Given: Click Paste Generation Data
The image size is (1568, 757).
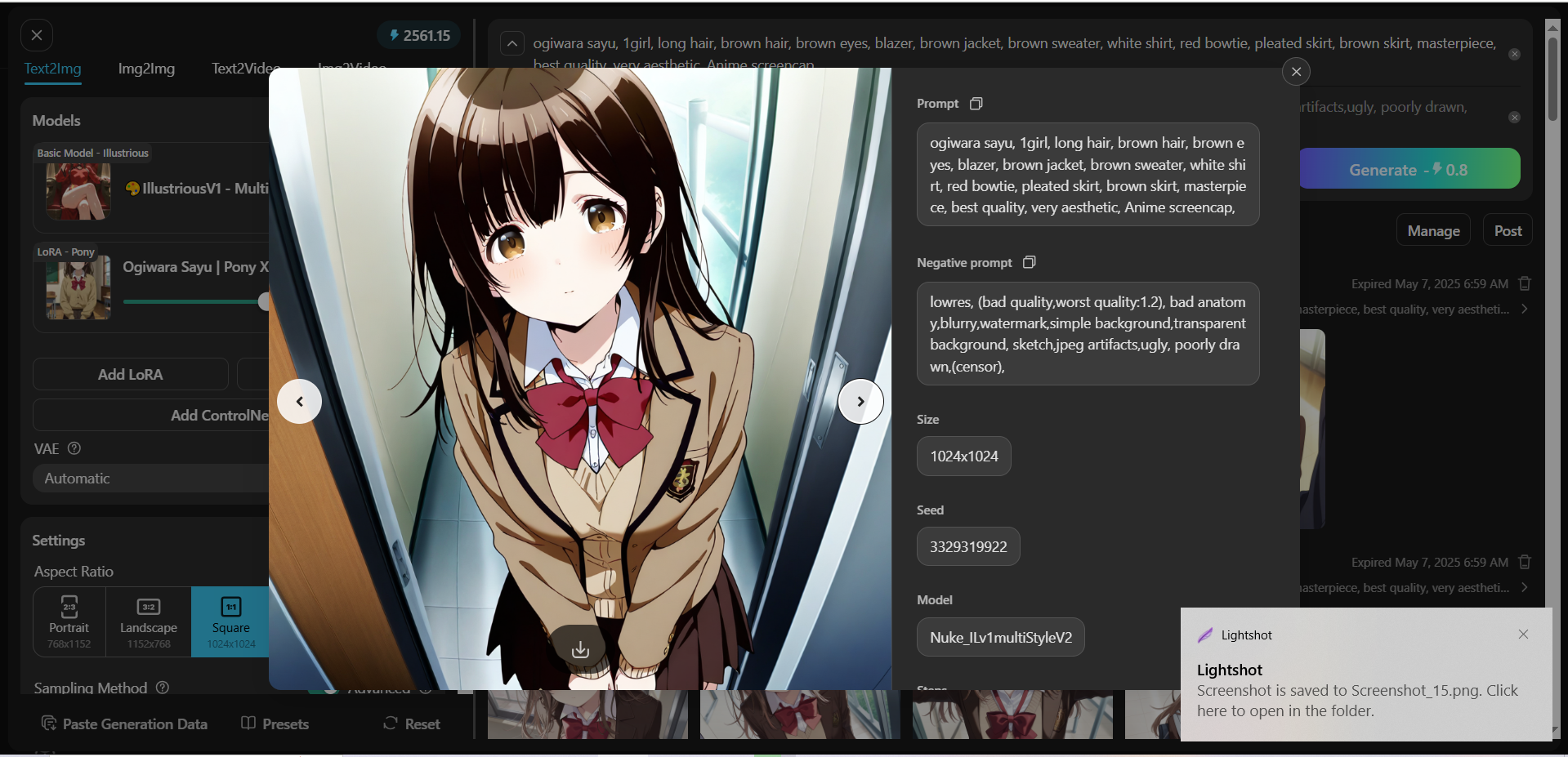Looking at the screenshot, I should [x=124, y=724].
